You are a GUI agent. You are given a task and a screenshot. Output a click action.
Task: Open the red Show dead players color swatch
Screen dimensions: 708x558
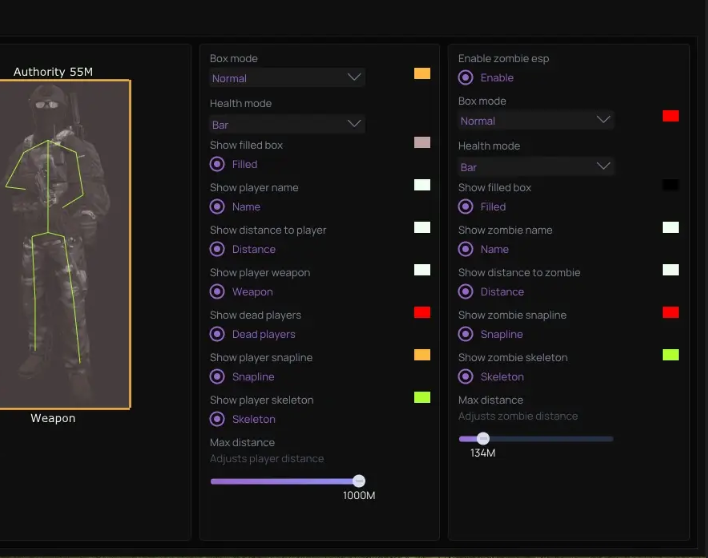422,313
